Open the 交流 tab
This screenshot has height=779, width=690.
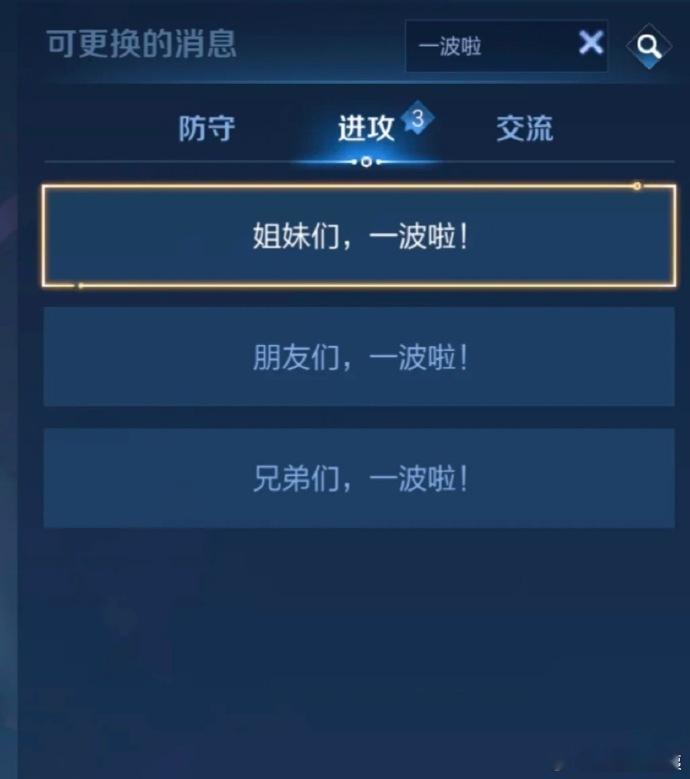pos(525,128)
